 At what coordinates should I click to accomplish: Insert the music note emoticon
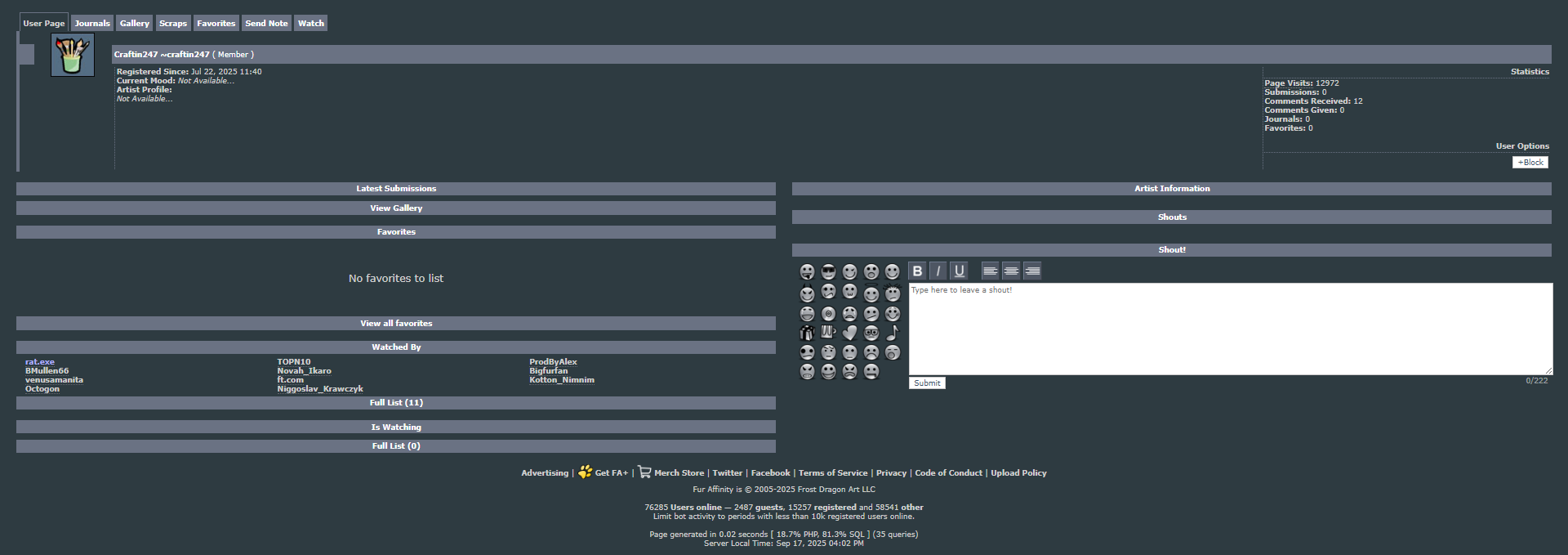[x=893, y=333]
